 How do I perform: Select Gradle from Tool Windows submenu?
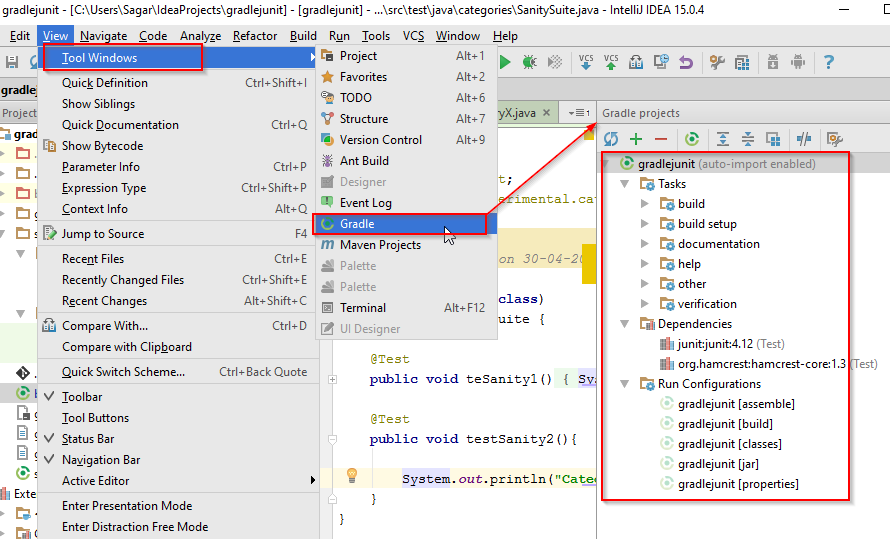click(406, 224)
